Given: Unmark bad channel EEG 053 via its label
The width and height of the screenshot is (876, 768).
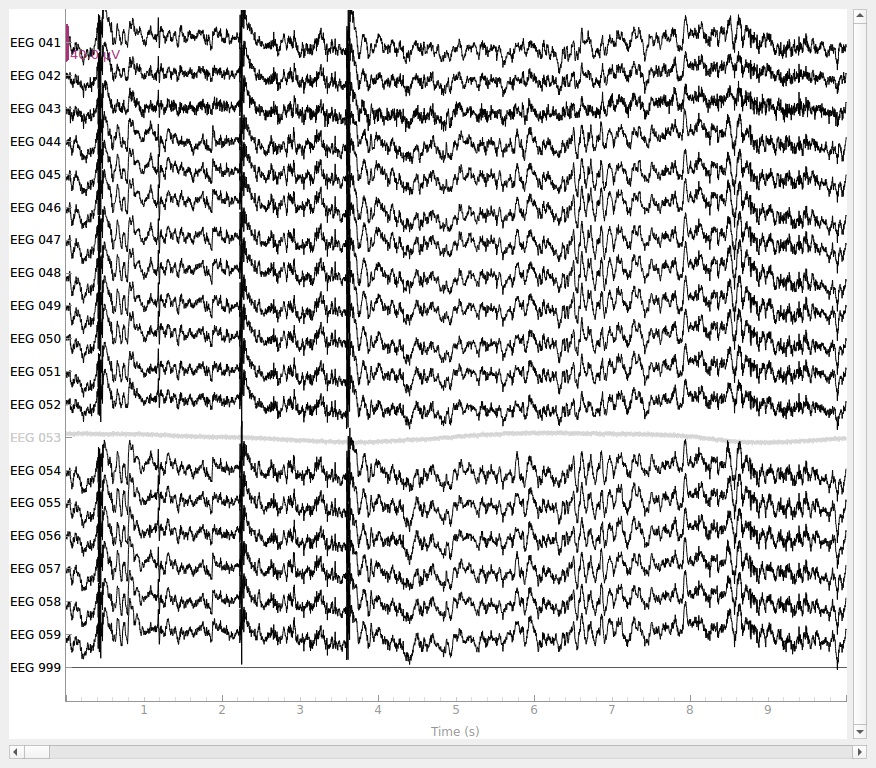Looking at the screenshot, I should [35, 438].
